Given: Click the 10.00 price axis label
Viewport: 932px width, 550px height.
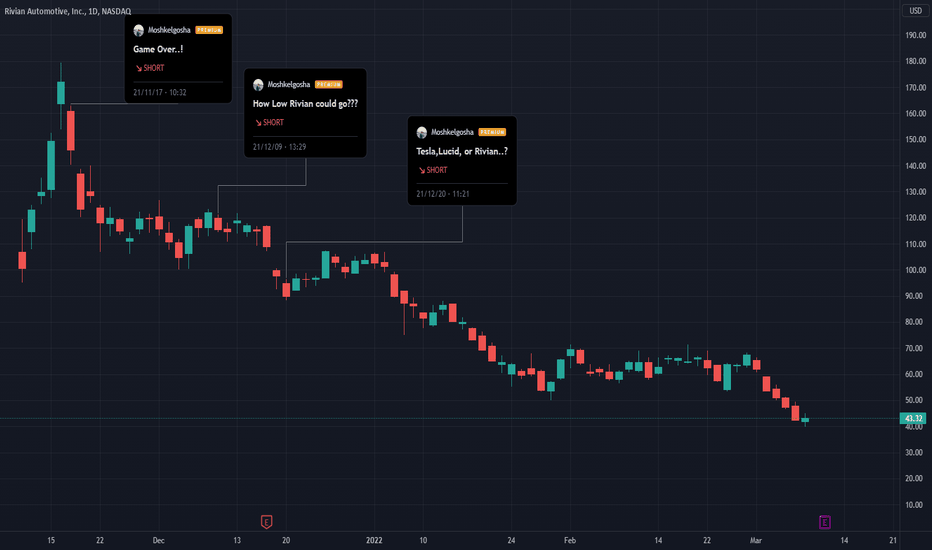Looking at the screenshot, I should pyautogui.click(x=914, y=505).
